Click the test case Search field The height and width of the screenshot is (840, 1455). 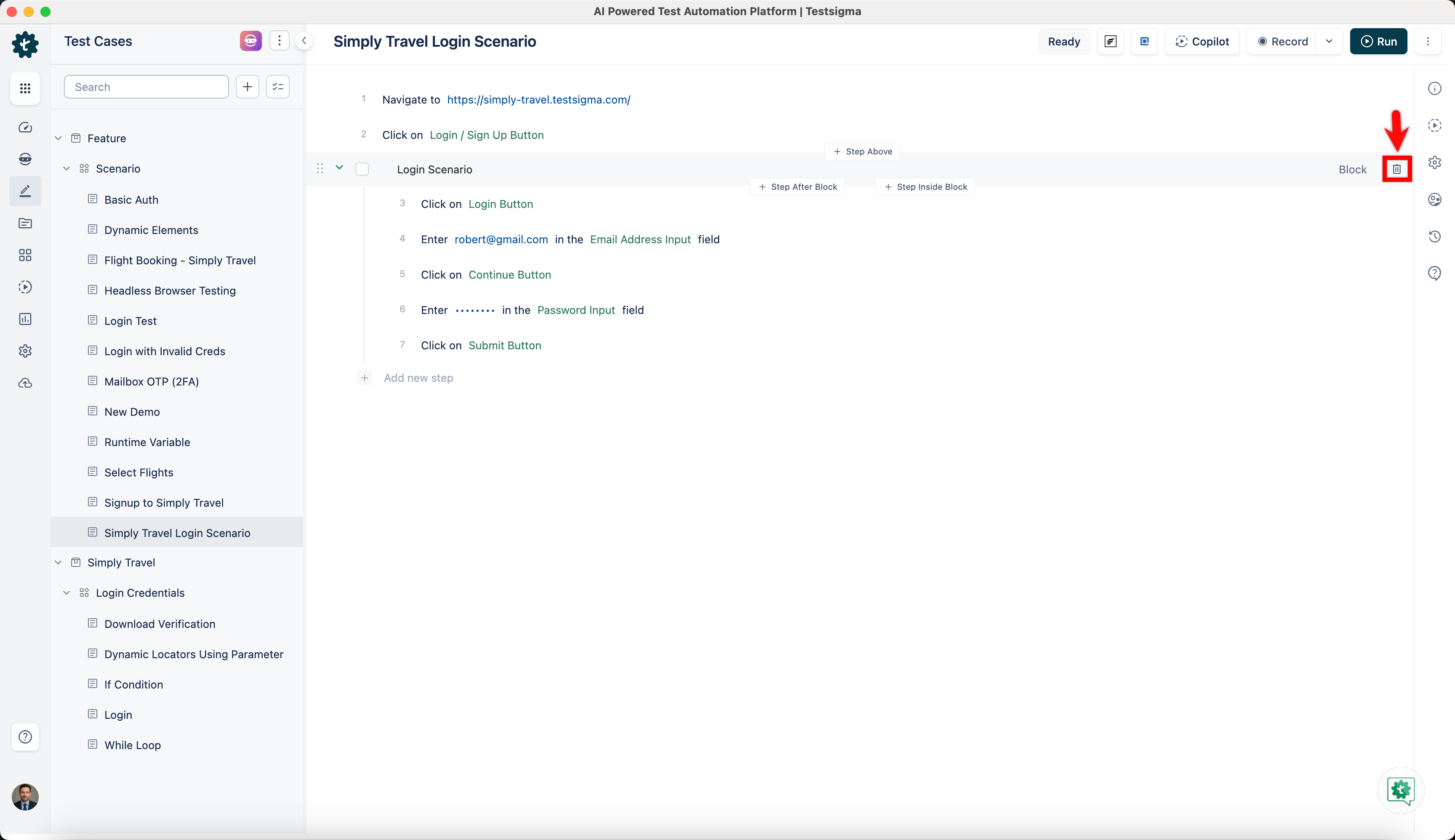click(147, 87)
